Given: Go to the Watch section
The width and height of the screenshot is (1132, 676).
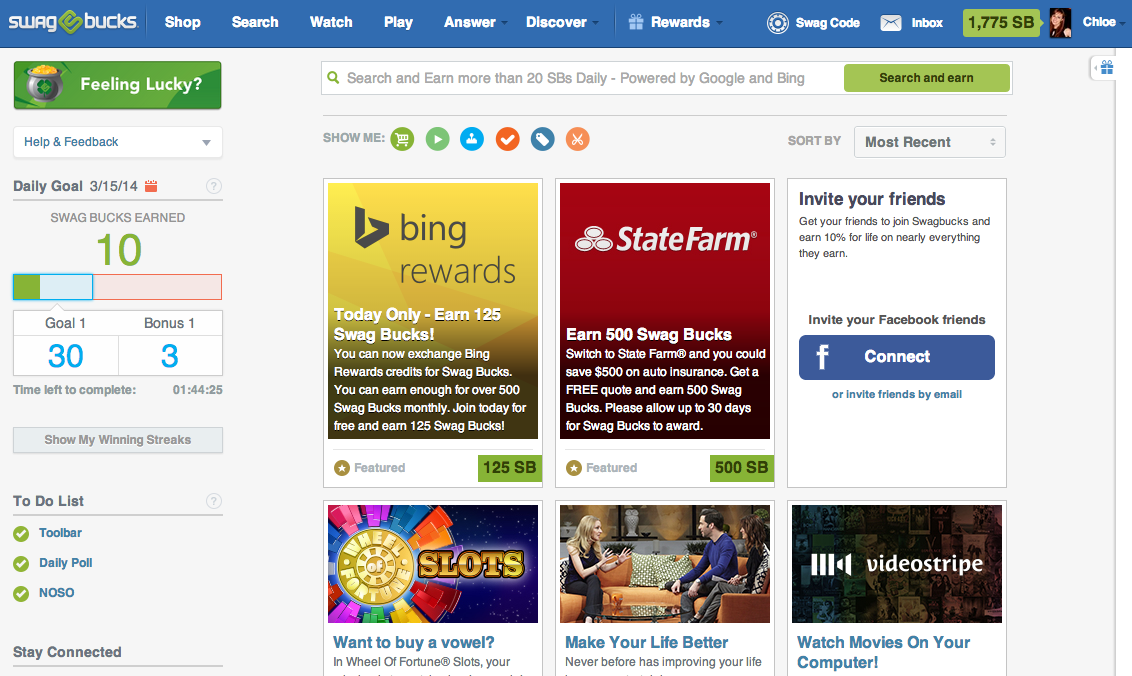Looking at the screenshot, I should click(x=331, y=22).
